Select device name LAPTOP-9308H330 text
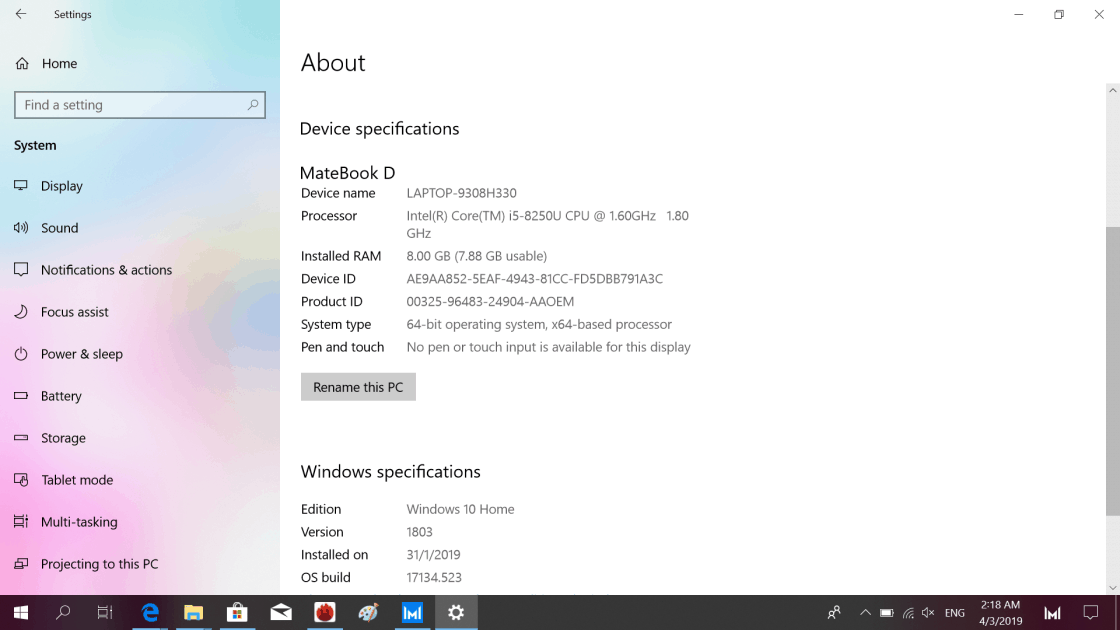The width and height of the screenshot is (1120, 630). tap(461, 194)
